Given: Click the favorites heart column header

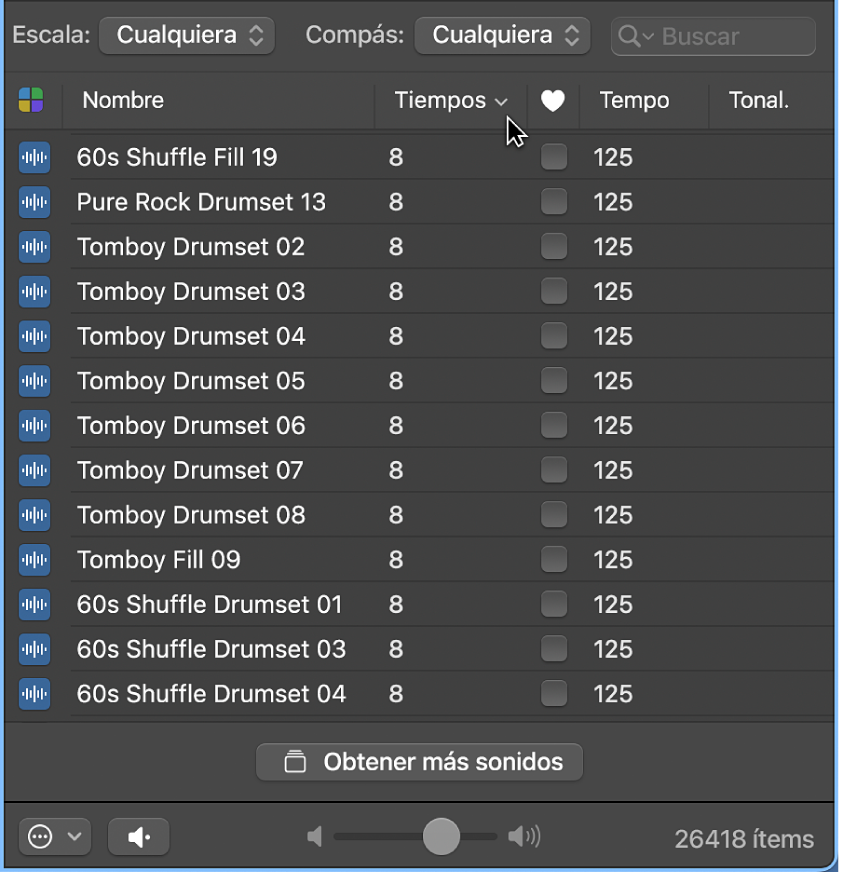Looking at the screenshot, I should point(553,100).
